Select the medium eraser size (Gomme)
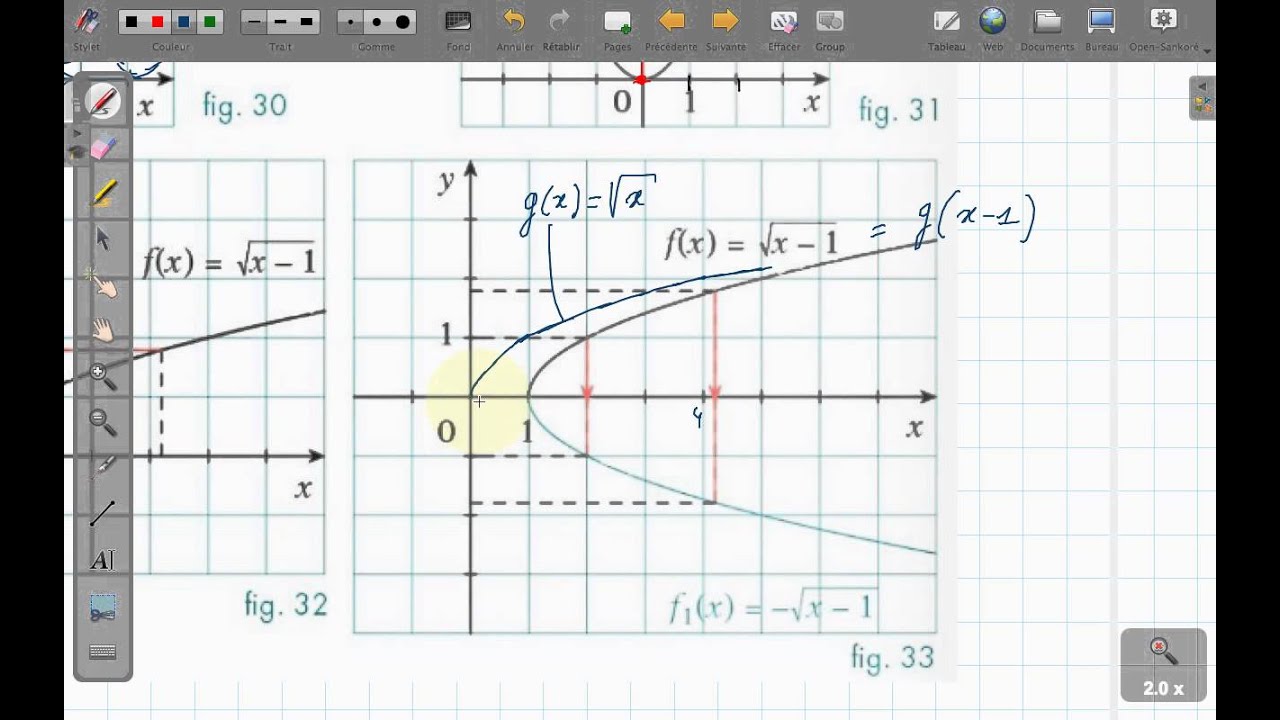Image resolution: width=1280 pixels, height=720 pixels. click(x=377, y=22)
